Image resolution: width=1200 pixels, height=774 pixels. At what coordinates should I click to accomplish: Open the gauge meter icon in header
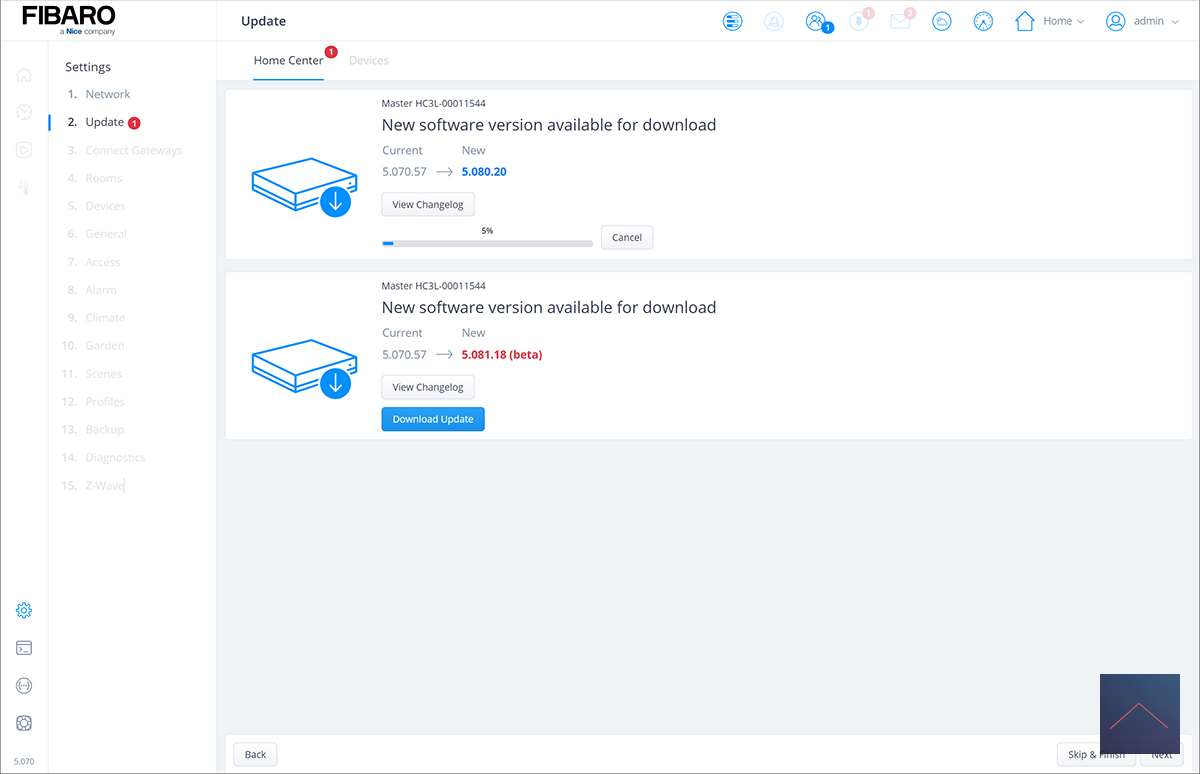pos(983,21)
